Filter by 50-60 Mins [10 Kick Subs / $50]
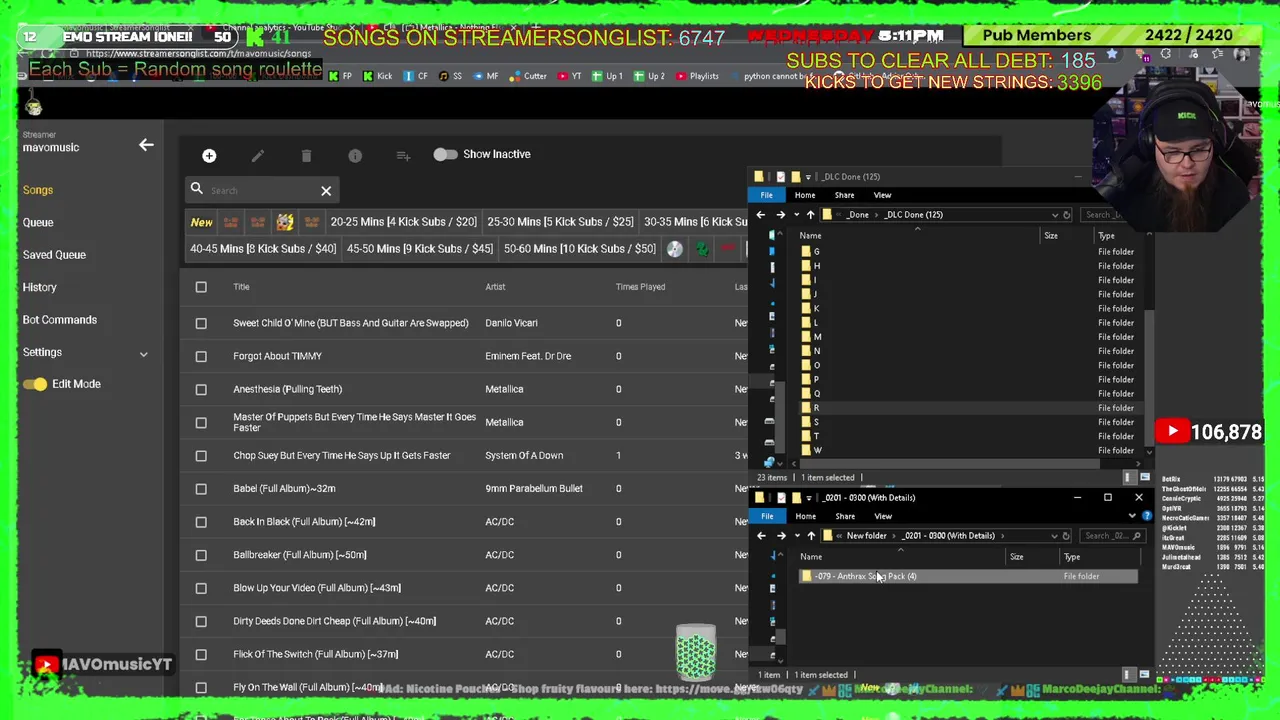This screenshot has height=720, width=1280. tap(580, 249)
